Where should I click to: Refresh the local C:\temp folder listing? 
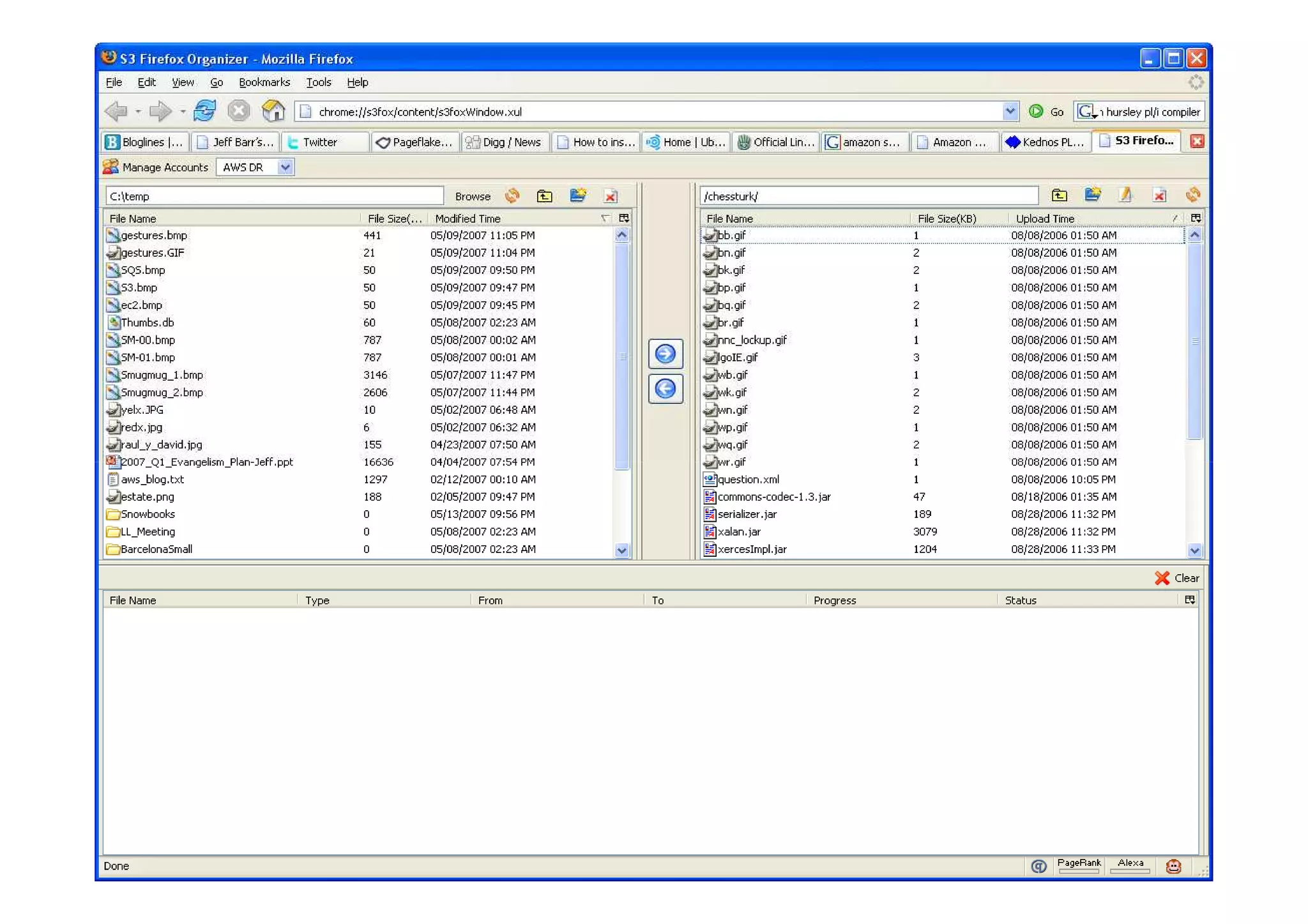click(512, 195)
